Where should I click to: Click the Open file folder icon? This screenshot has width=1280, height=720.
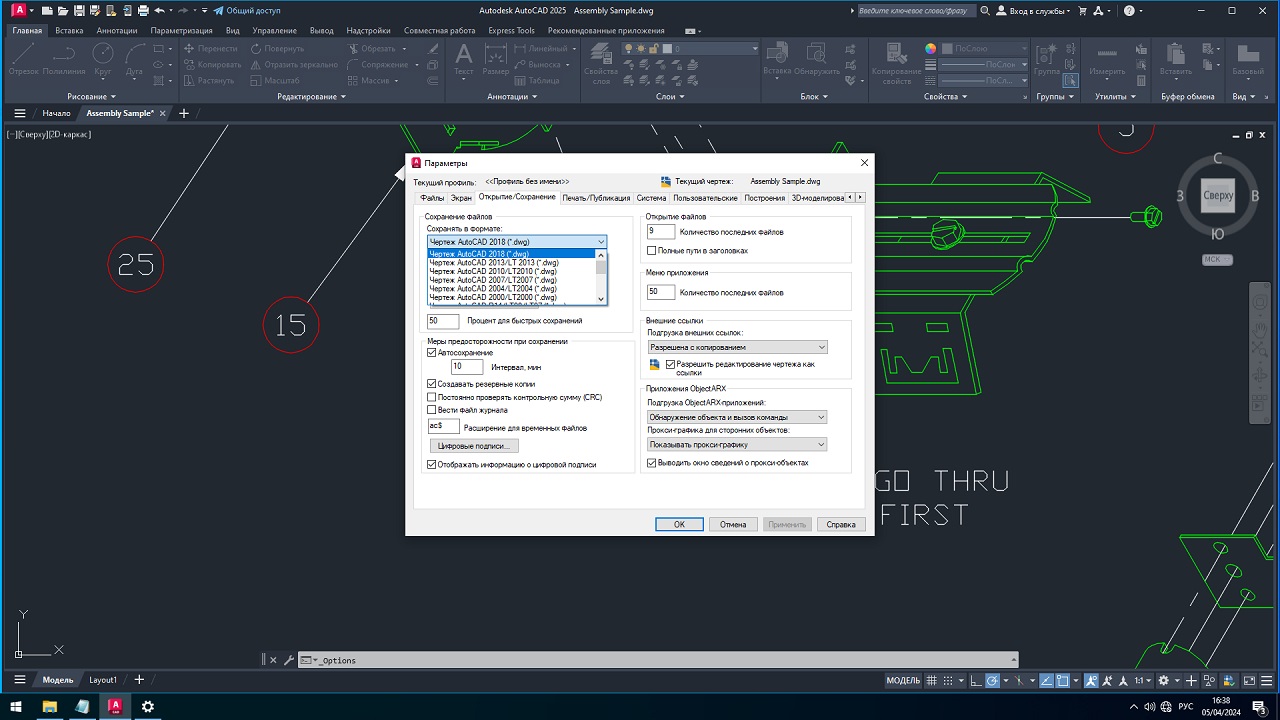(62, 11)
